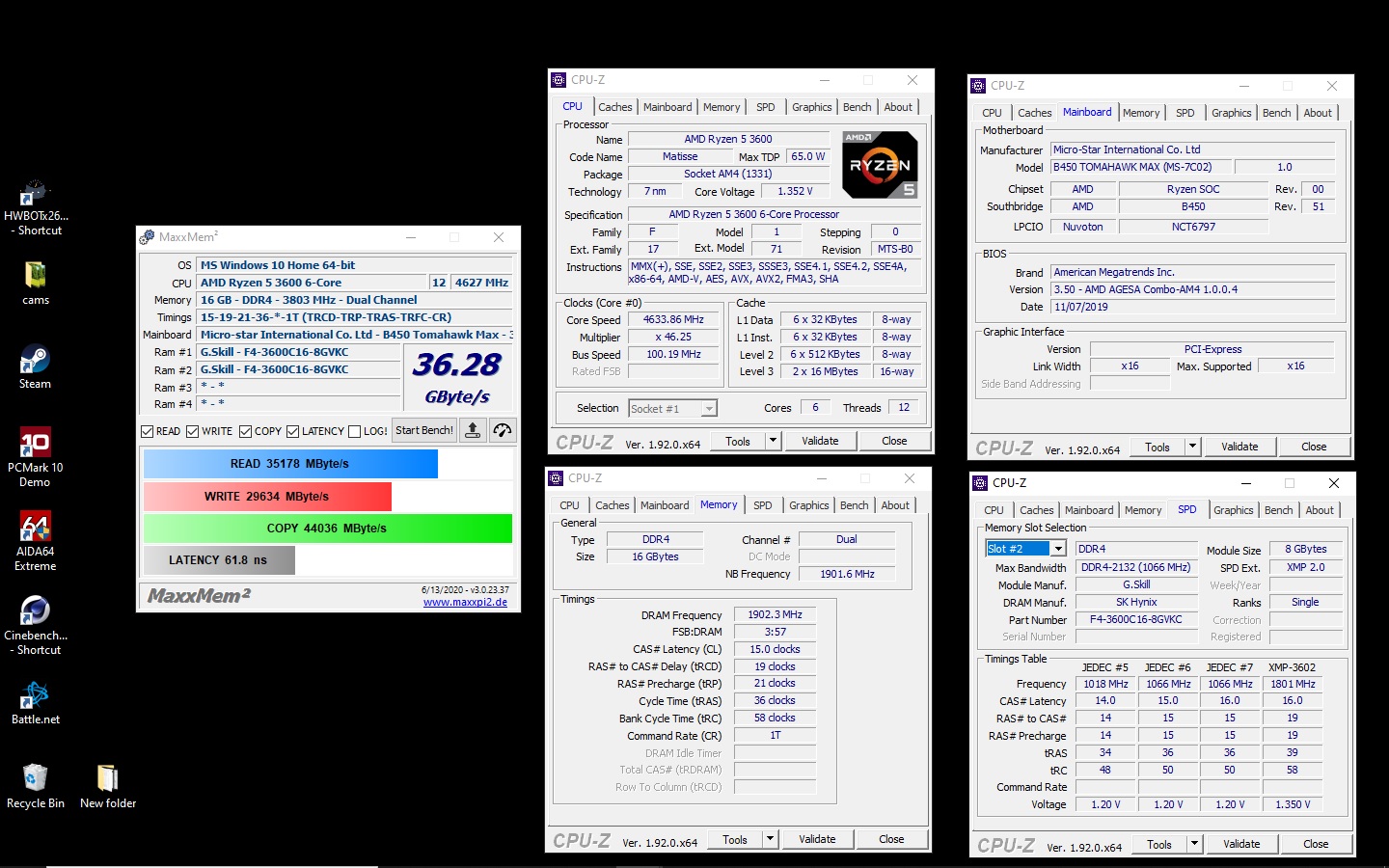Image resolution: width=1389 pixels, height=868 pixels.
Task: Open the www.maxxpi2.de link in MaxxMem
Action: [x=465, y=603]
